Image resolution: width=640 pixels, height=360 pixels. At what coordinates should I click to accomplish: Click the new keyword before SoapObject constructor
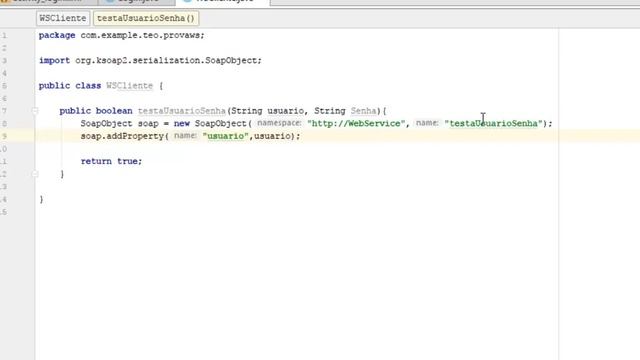[182, 124]
